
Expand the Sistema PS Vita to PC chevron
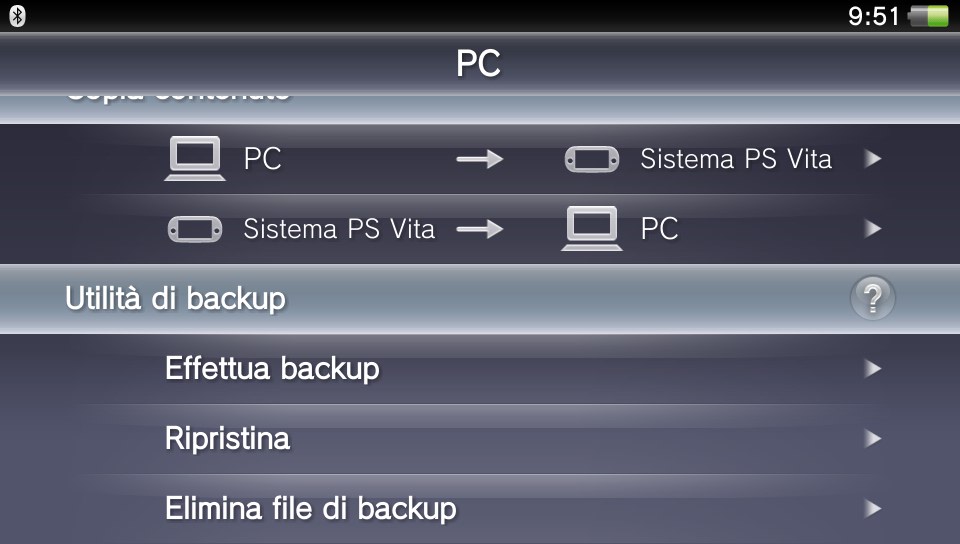(872, 229)
